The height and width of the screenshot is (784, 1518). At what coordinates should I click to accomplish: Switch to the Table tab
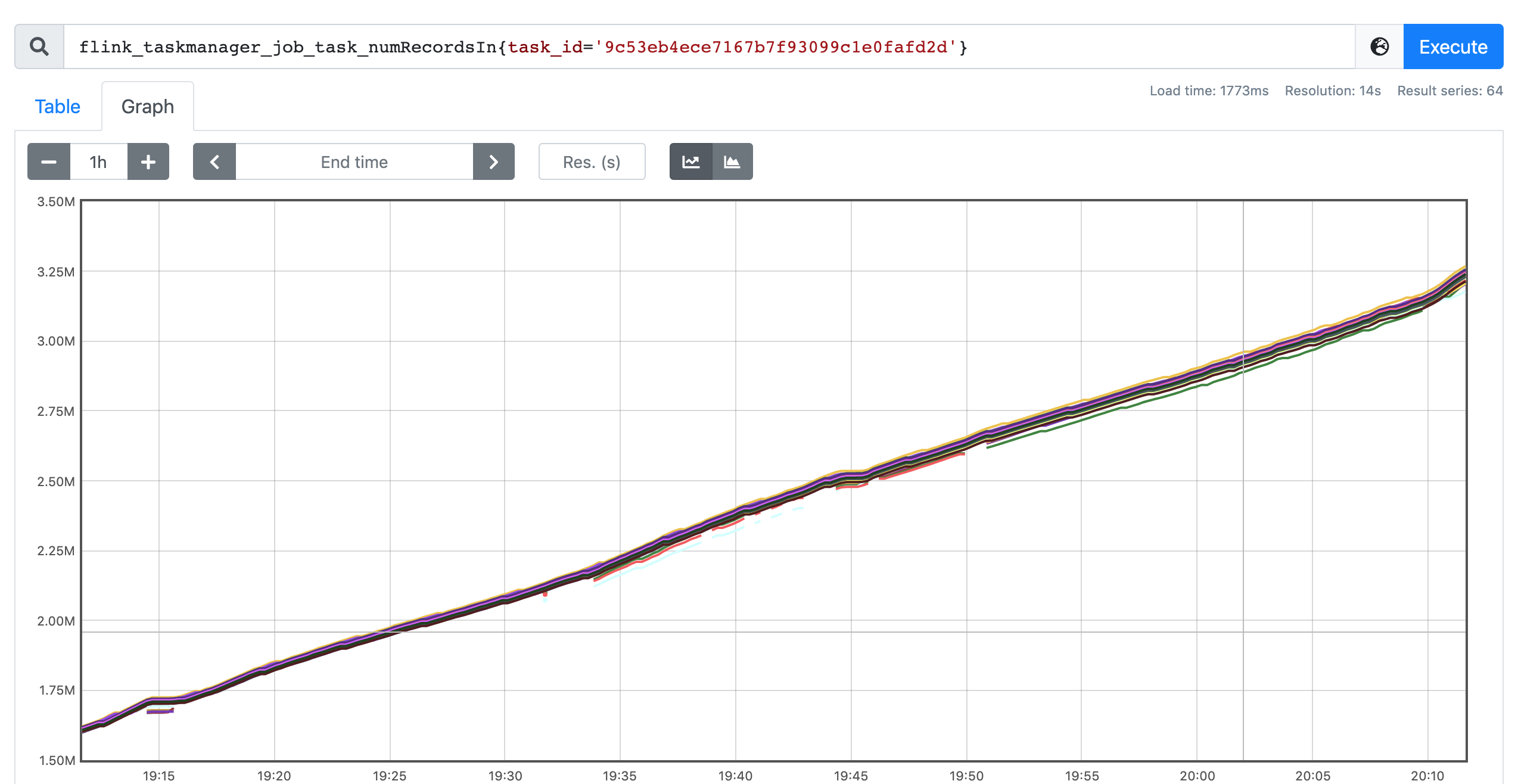tap(57, 107)
